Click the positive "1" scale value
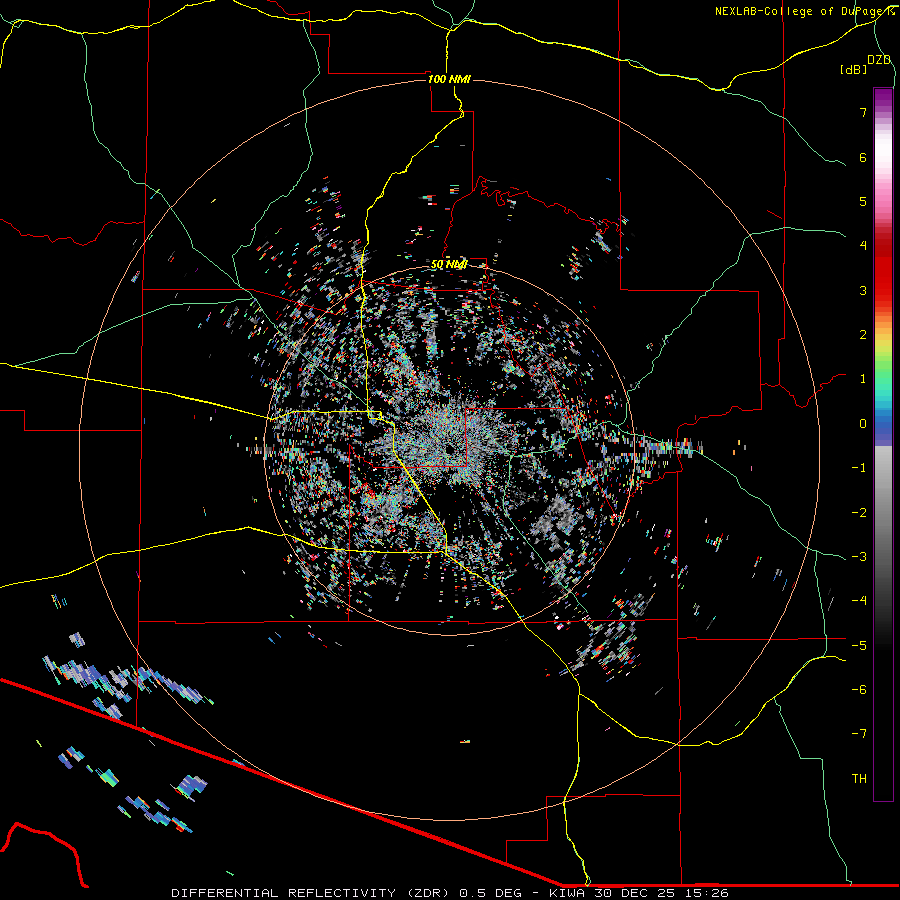Viewport: 900px width, 900px height. pyautogui.click(x=863, y=379)
